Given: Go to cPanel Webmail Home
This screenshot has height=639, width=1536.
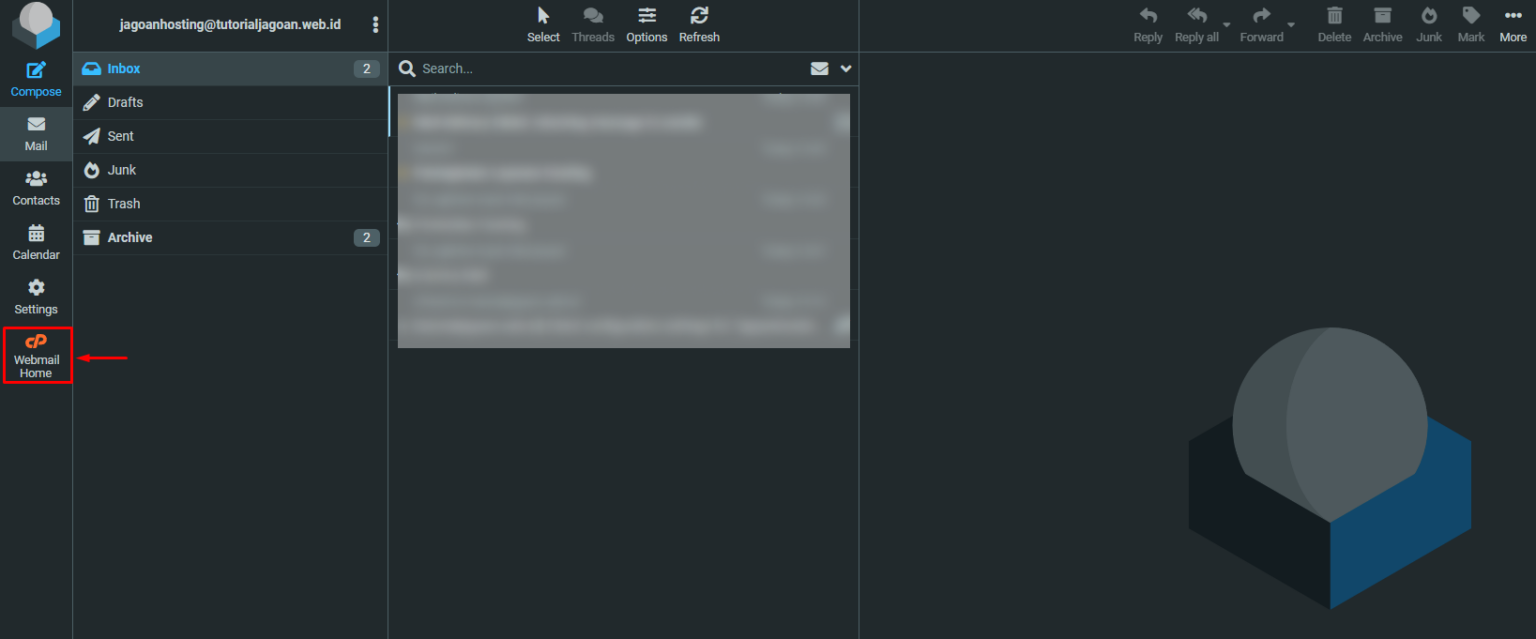Looking at the screenshot, I should click(37, 355).
